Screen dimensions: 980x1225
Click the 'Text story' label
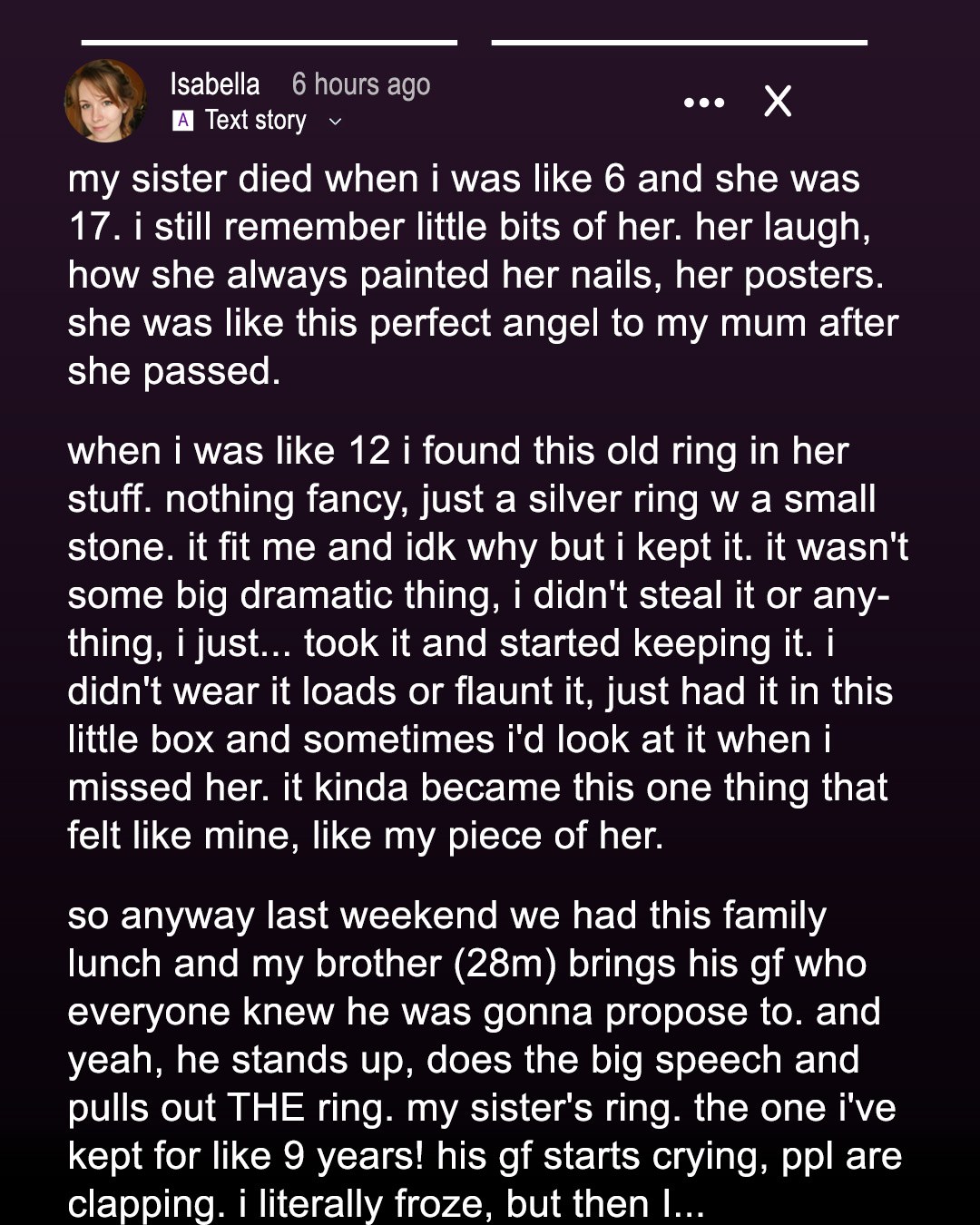click(x=255, y=121)
